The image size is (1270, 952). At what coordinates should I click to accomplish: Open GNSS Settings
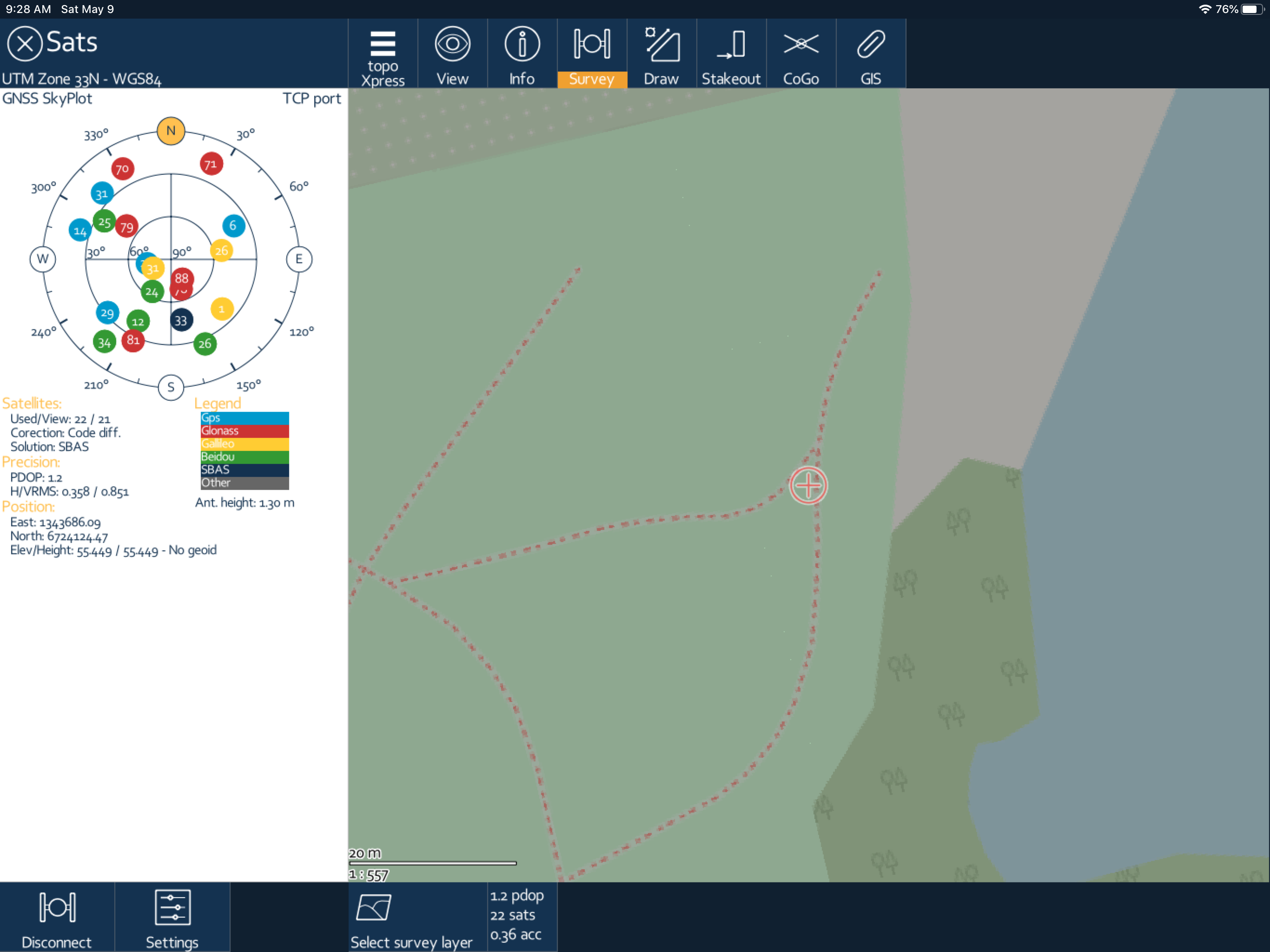point(172,917)
